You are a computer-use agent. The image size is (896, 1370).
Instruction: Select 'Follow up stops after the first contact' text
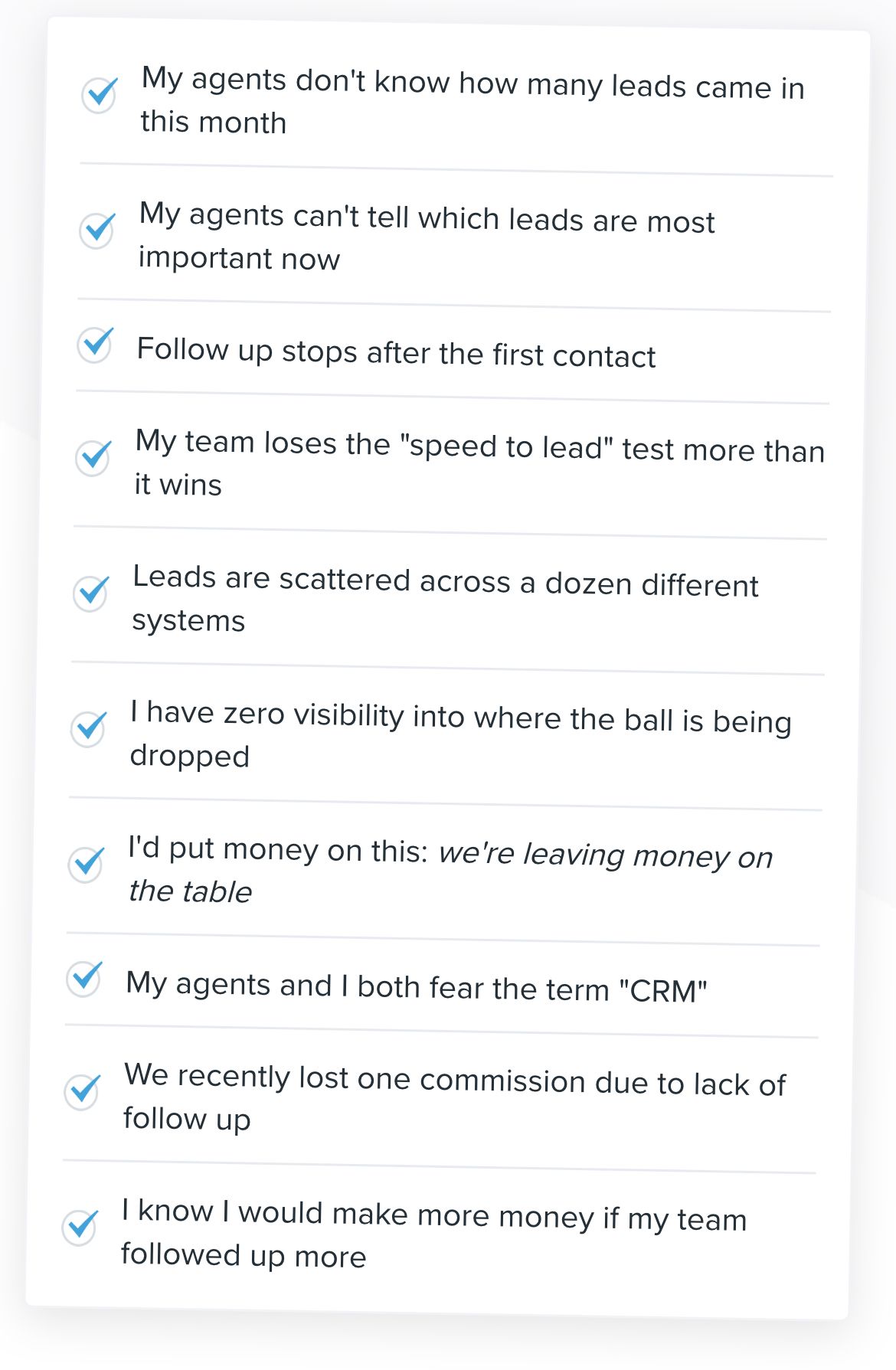pos(396,352)
